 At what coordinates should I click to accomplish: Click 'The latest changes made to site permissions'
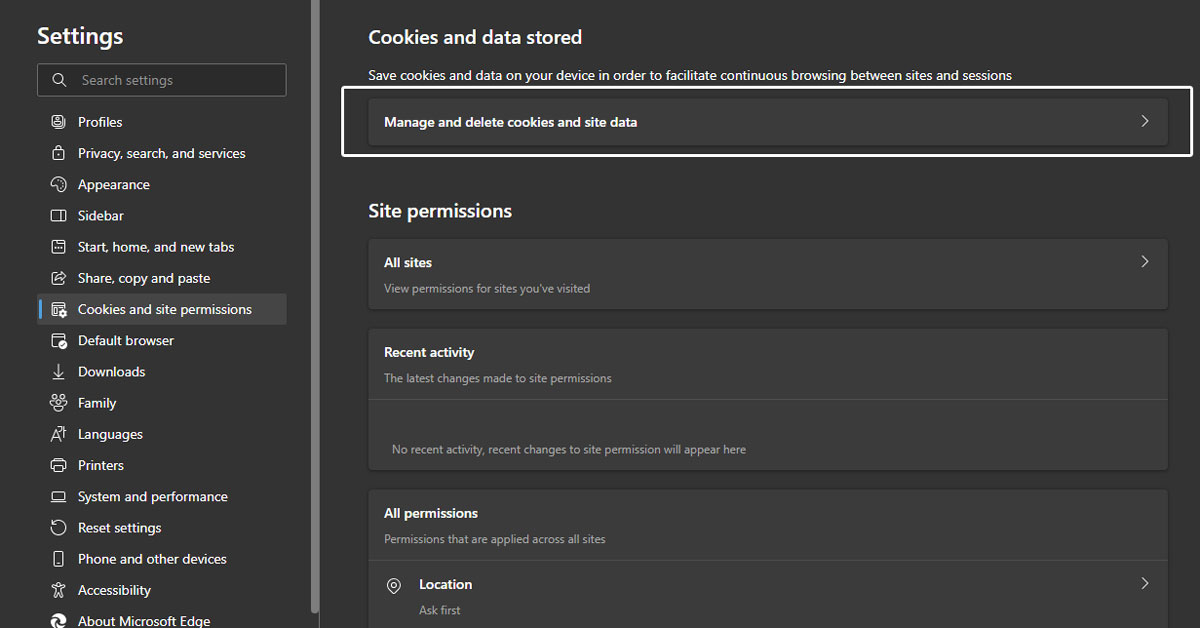pyautogui.click(x=498, y=378)
